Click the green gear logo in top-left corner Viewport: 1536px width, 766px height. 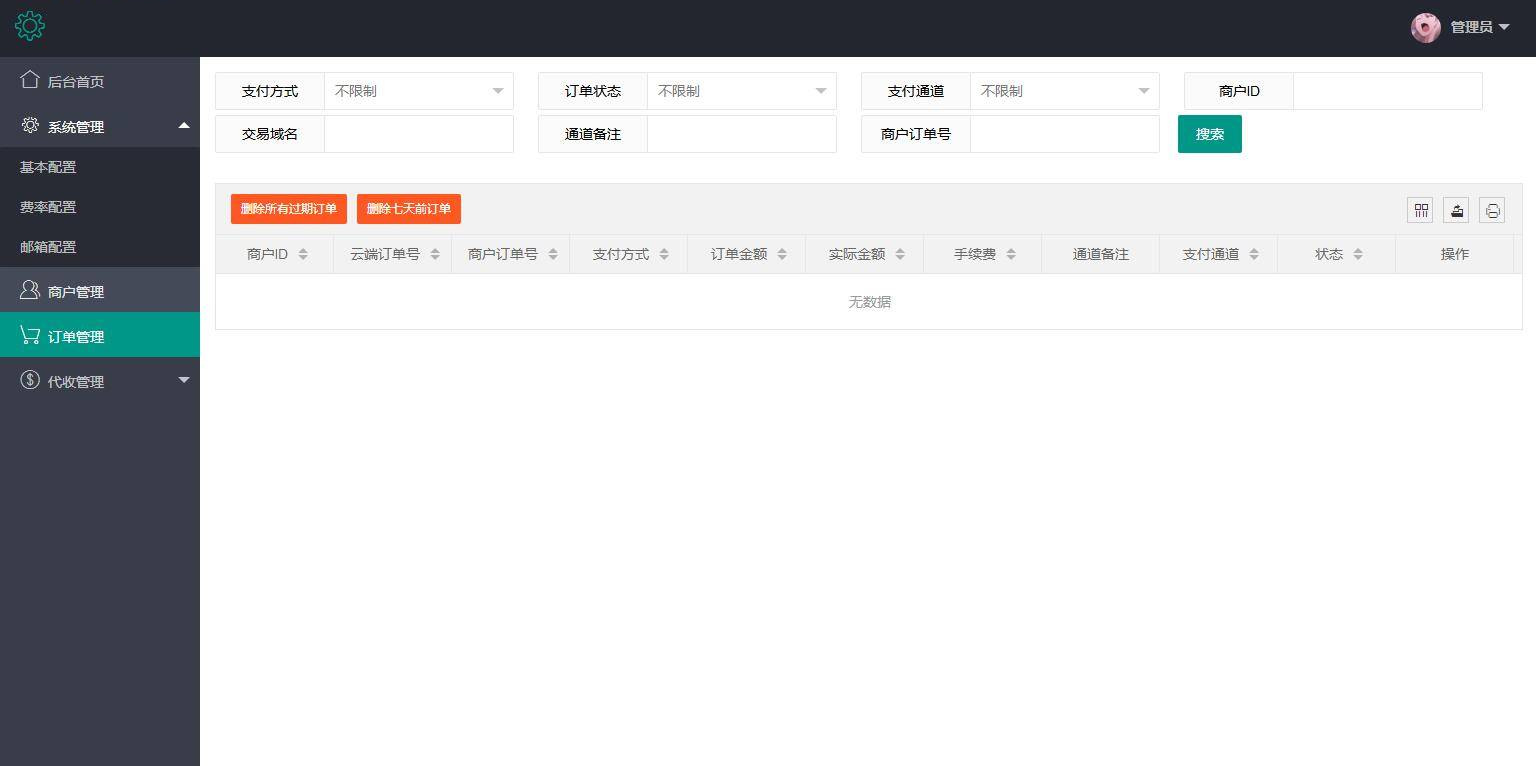pos(30,26)
